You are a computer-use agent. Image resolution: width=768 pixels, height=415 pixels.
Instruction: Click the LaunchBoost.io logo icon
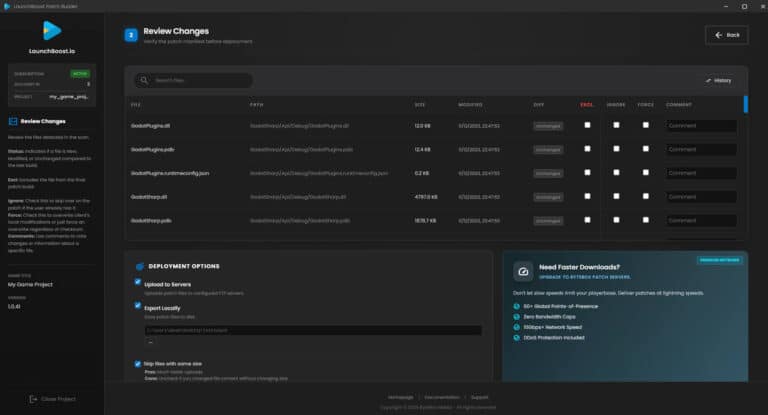(x=52, y=31)
